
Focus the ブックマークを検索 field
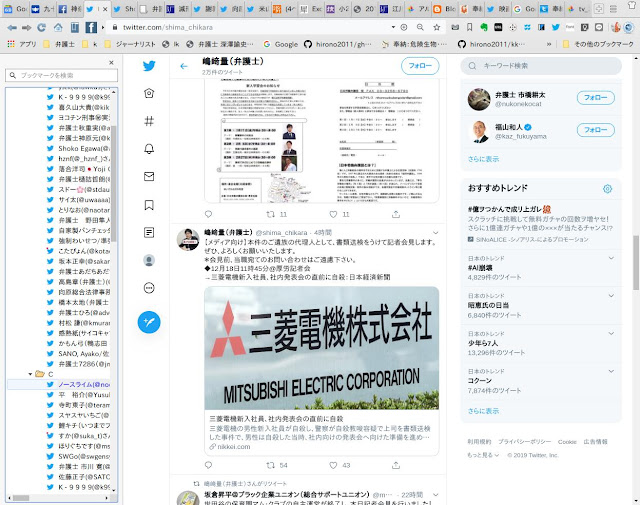pyautogui.click(x=62, y=75)
